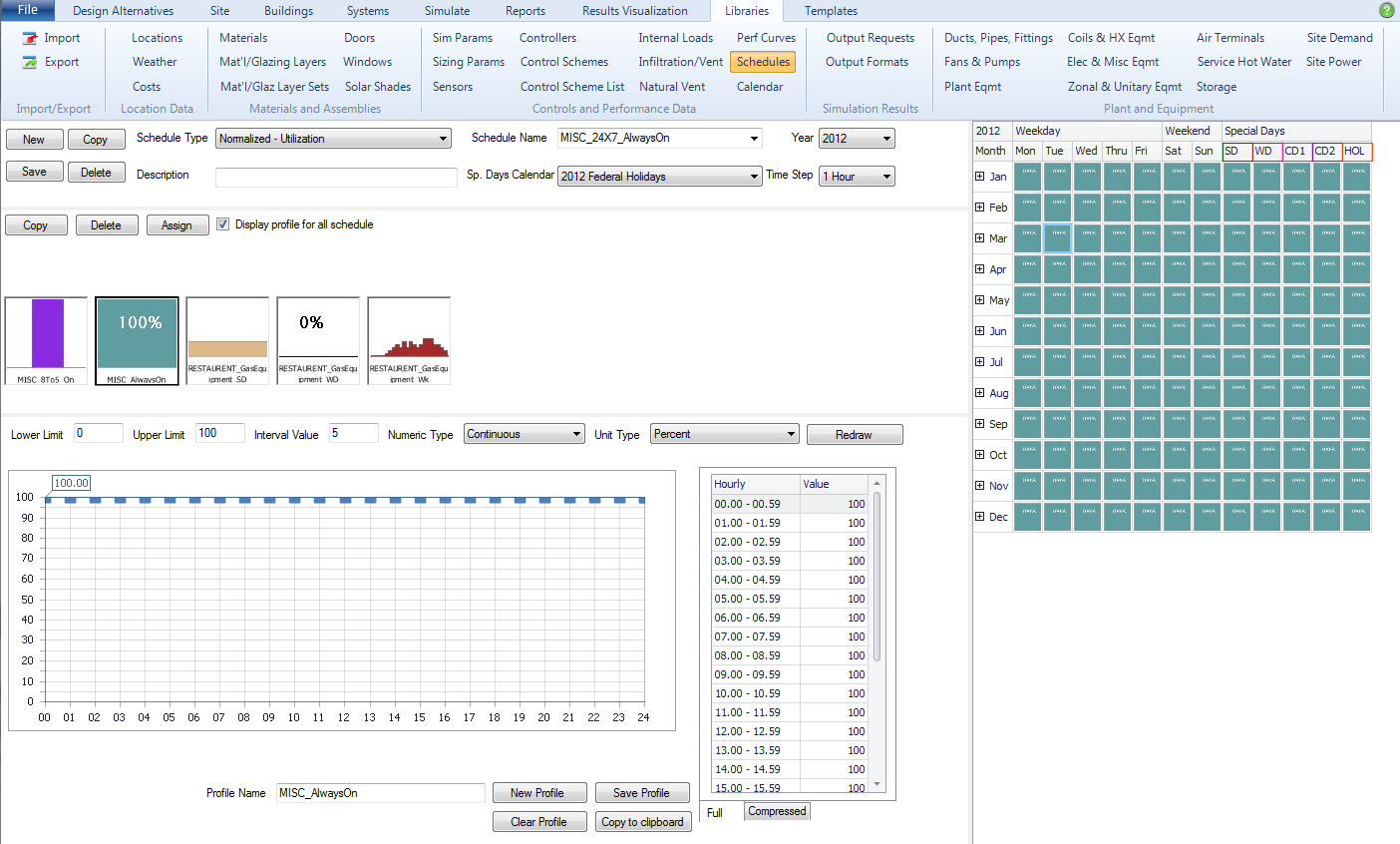Click the 08.00 - 08.59 hourly value cell

click(834, 655)
